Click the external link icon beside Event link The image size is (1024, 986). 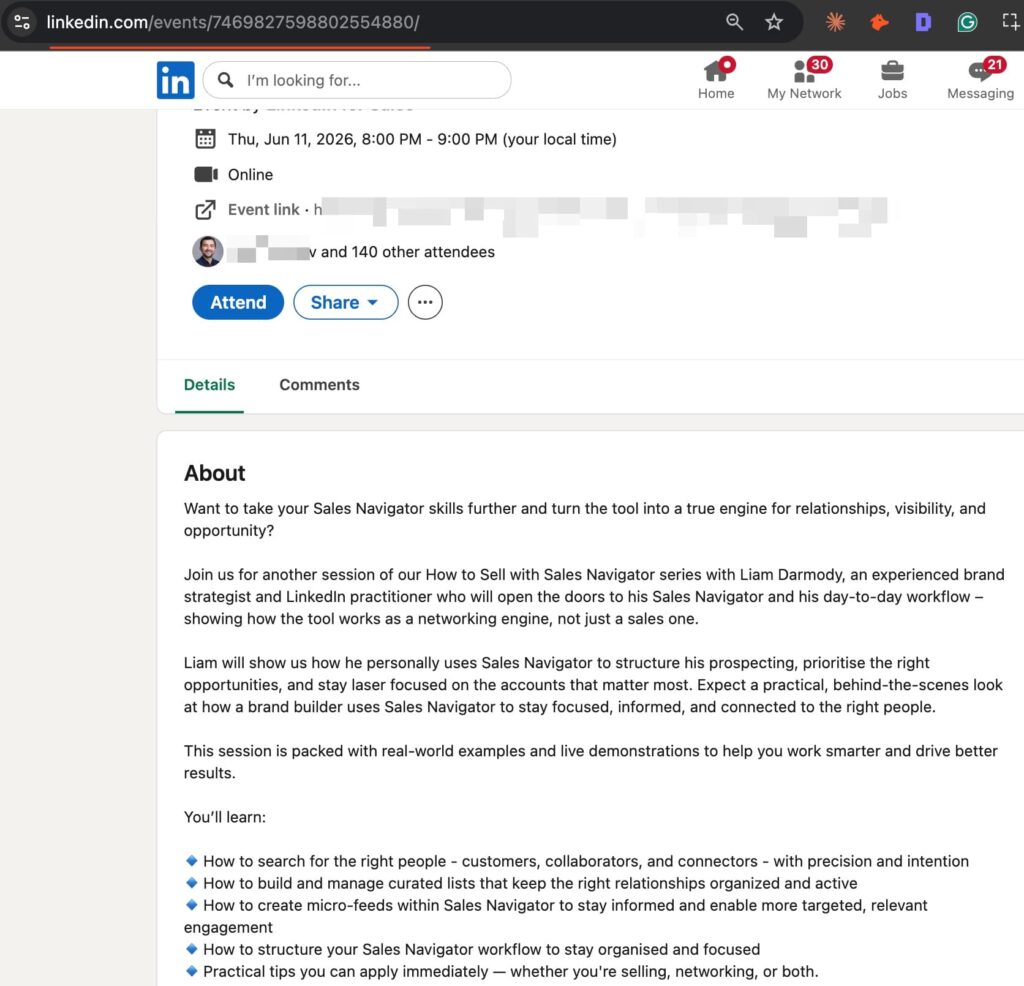click(x=205, y=210)
